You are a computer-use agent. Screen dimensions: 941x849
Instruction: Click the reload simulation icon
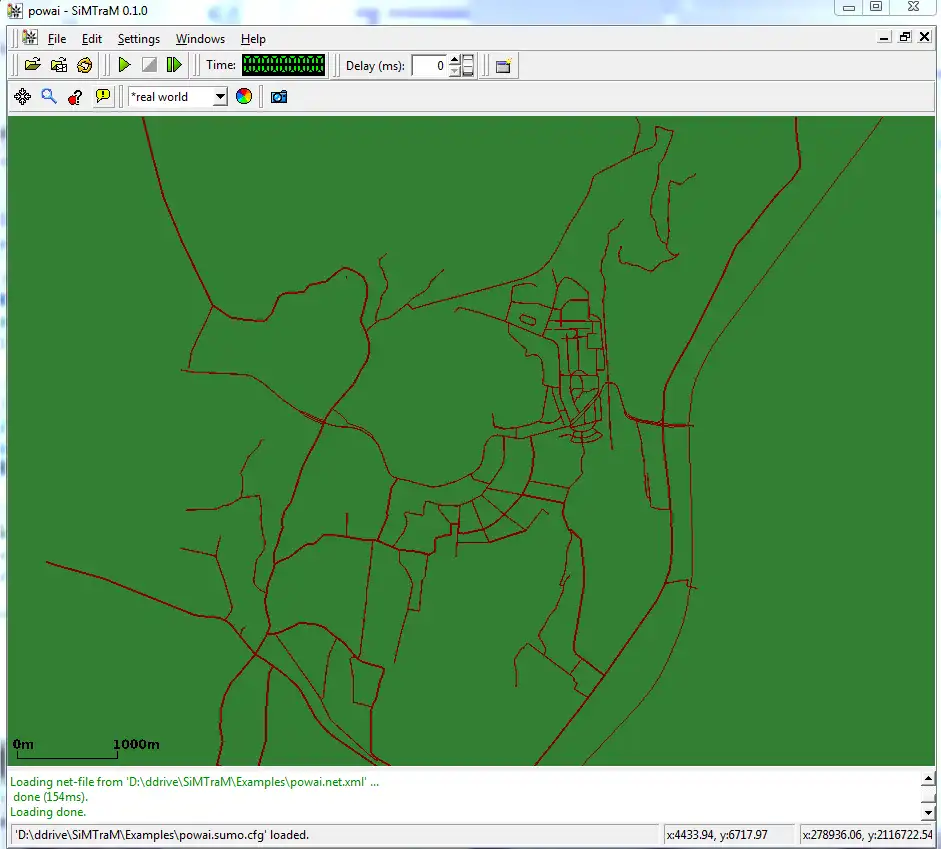point(85,65)
